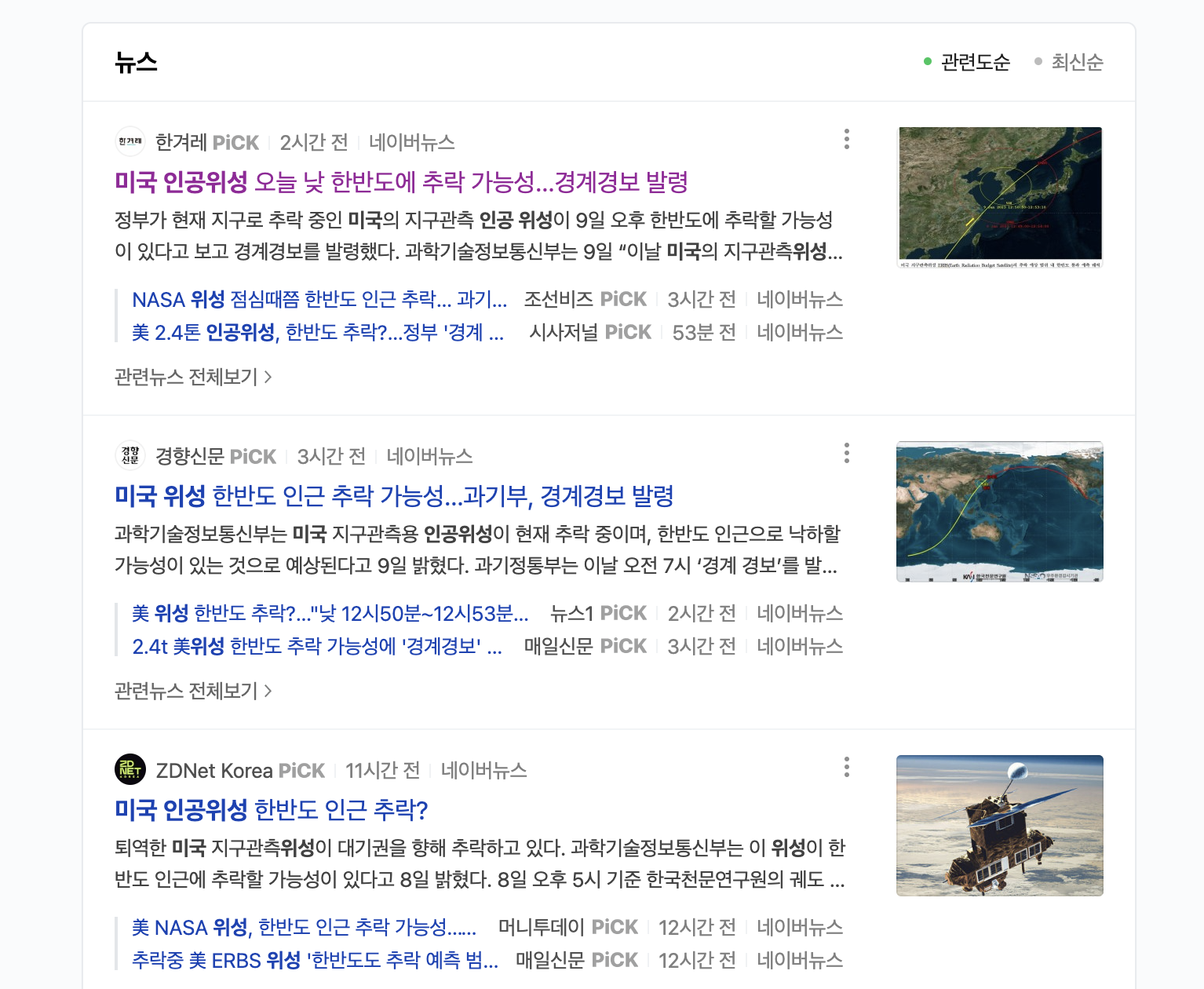This screenshot has height=989, width=1204.
Task: Click 뉴스1 publisher in related news row
Action: pyautogui.click(x=572, y=614)
